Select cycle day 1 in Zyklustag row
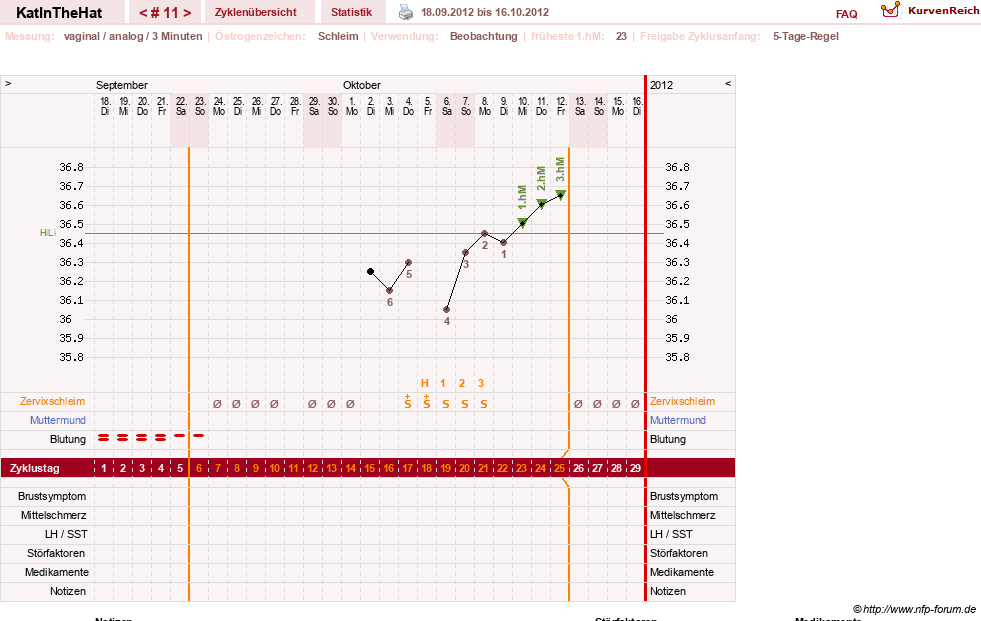This screenshot has height=621, width=981. (x=104, y=468)
